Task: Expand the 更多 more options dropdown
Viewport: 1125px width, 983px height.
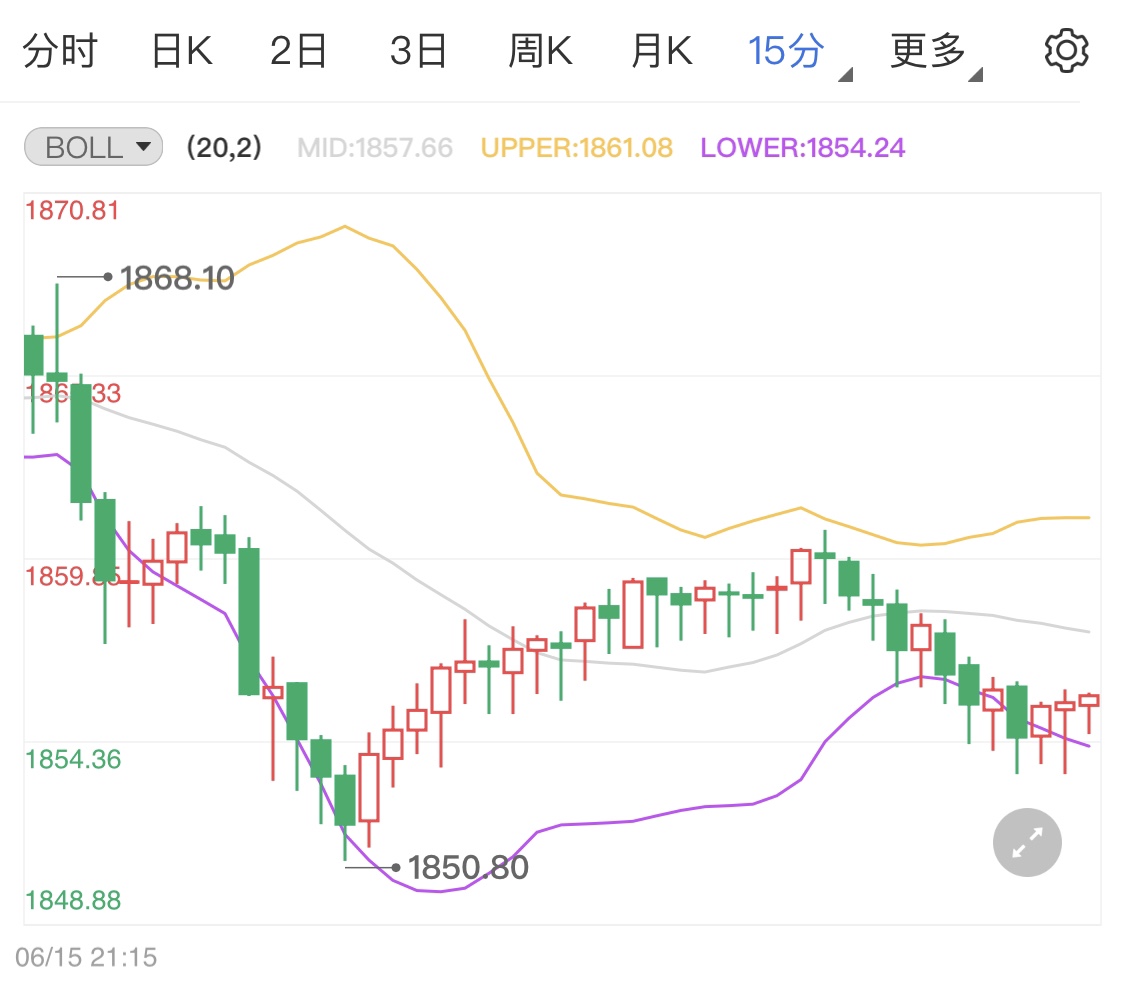Action: [x=936, y=53]
